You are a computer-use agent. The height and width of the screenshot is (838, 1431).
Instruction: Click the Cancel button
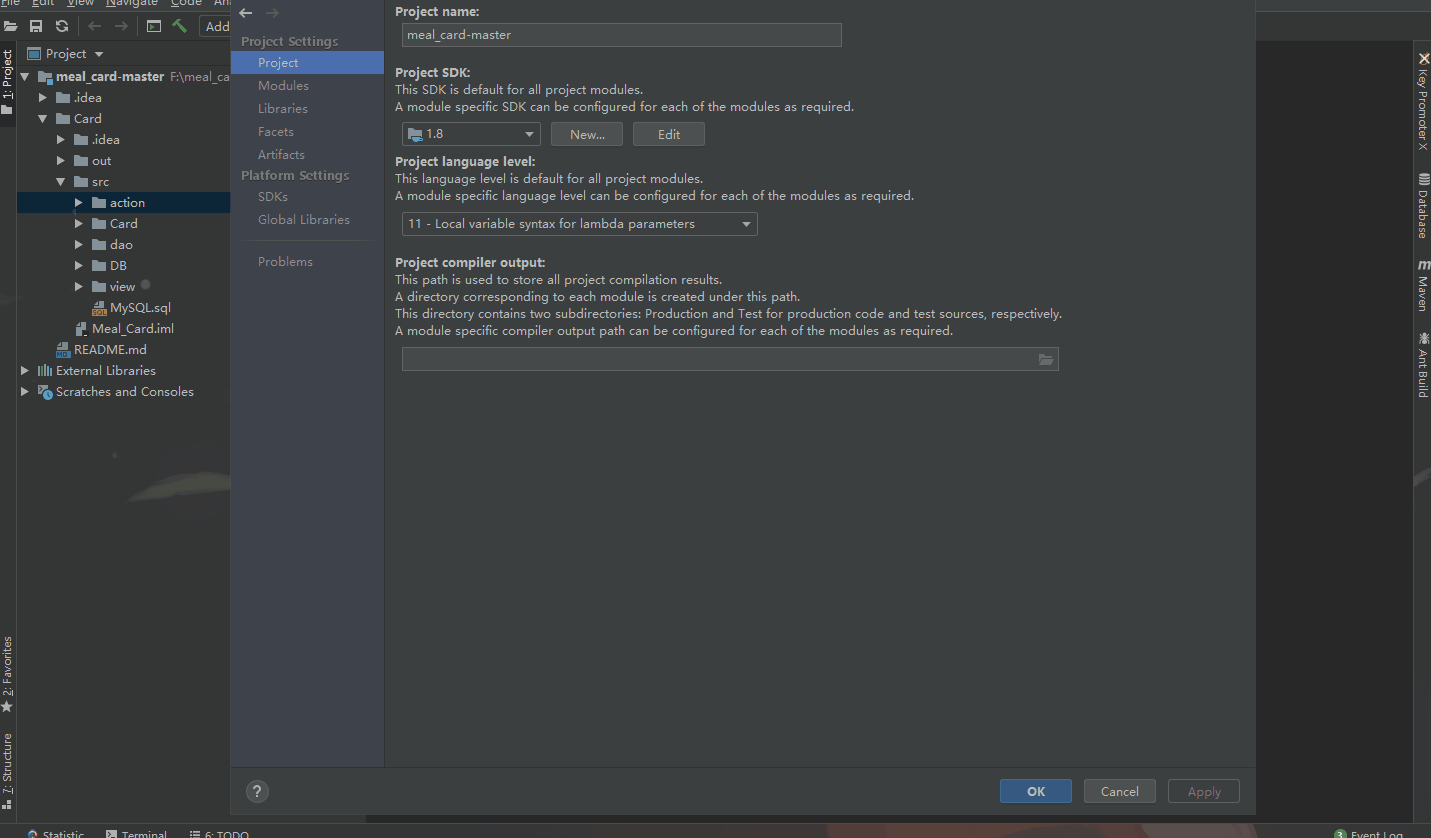click(x=1120, y=791)
